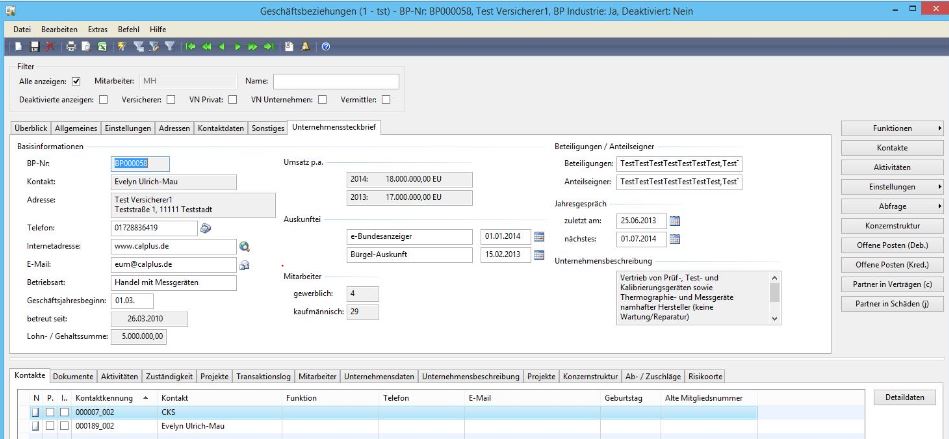Enable Deaktivierte anzeigen checkbox
This screenshot has width=949, height=439.
pyautogui.click(x=103, y=99)
